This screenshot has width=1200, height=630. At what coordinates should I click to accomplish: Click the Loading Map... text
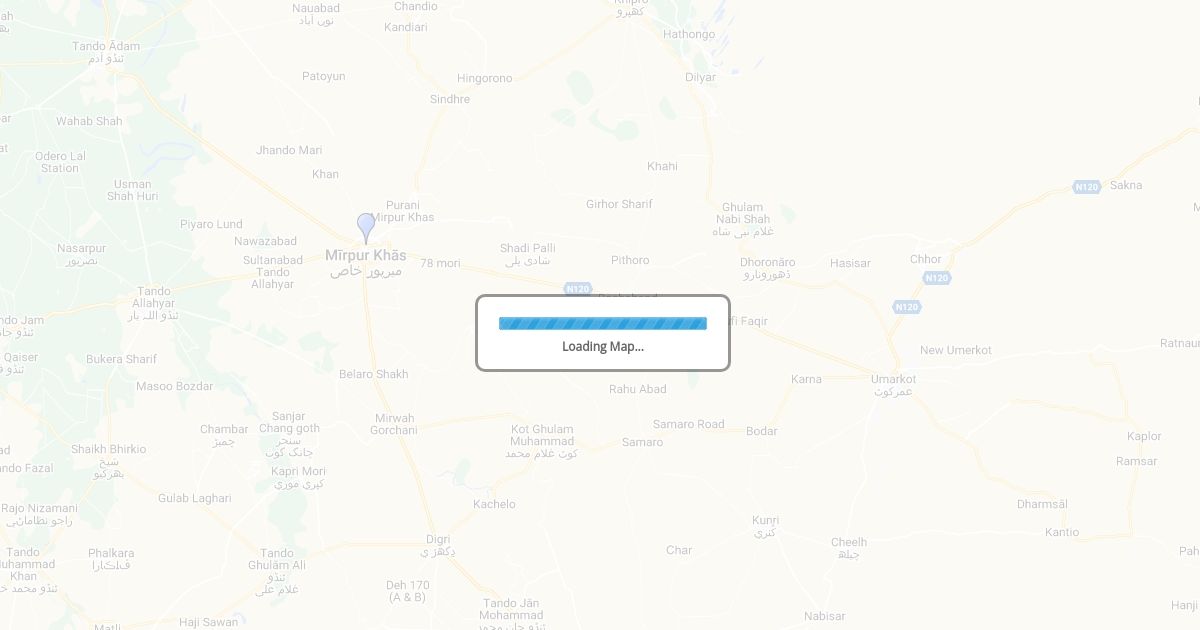pos(603,347)
